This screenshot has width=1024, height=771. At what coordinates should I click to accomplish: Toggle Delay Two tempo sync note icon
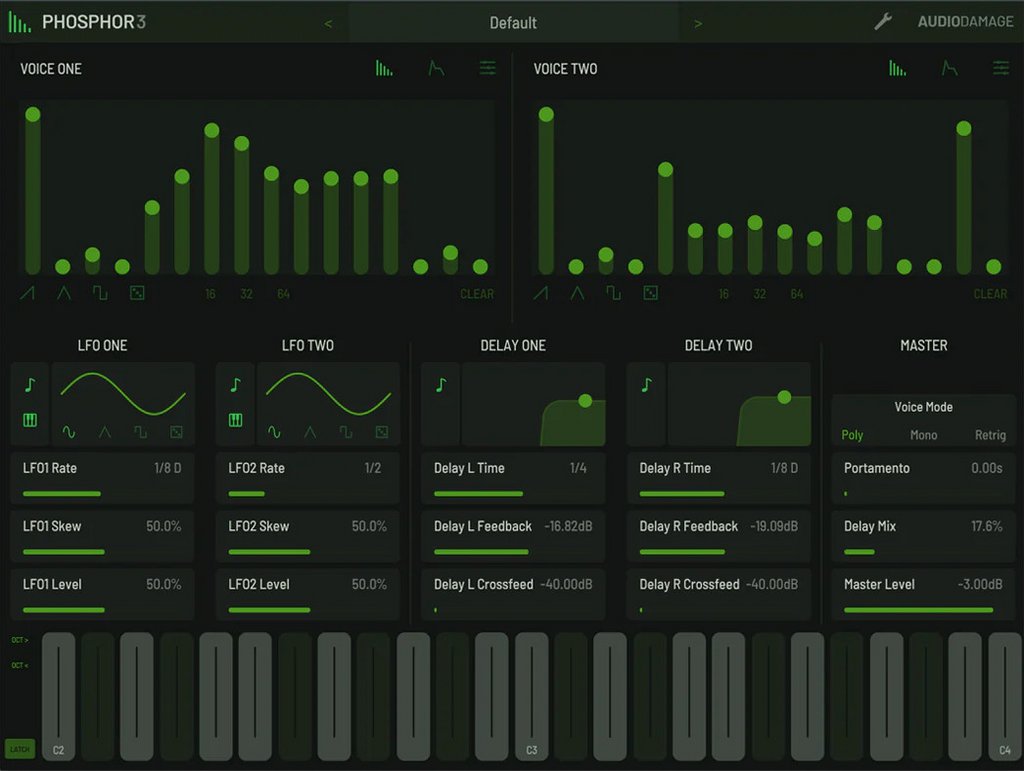click(647, 385)
